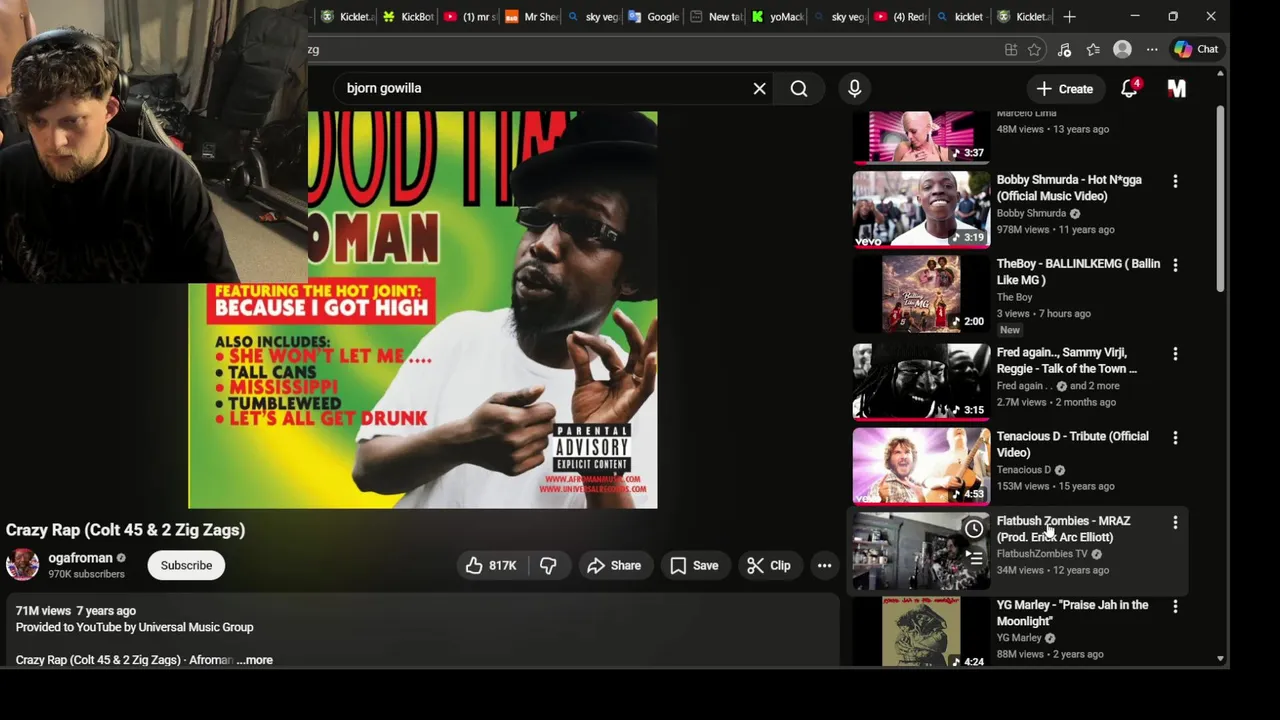Click the Create button
1280x720 pixels.
click(x=1065, y=89)
